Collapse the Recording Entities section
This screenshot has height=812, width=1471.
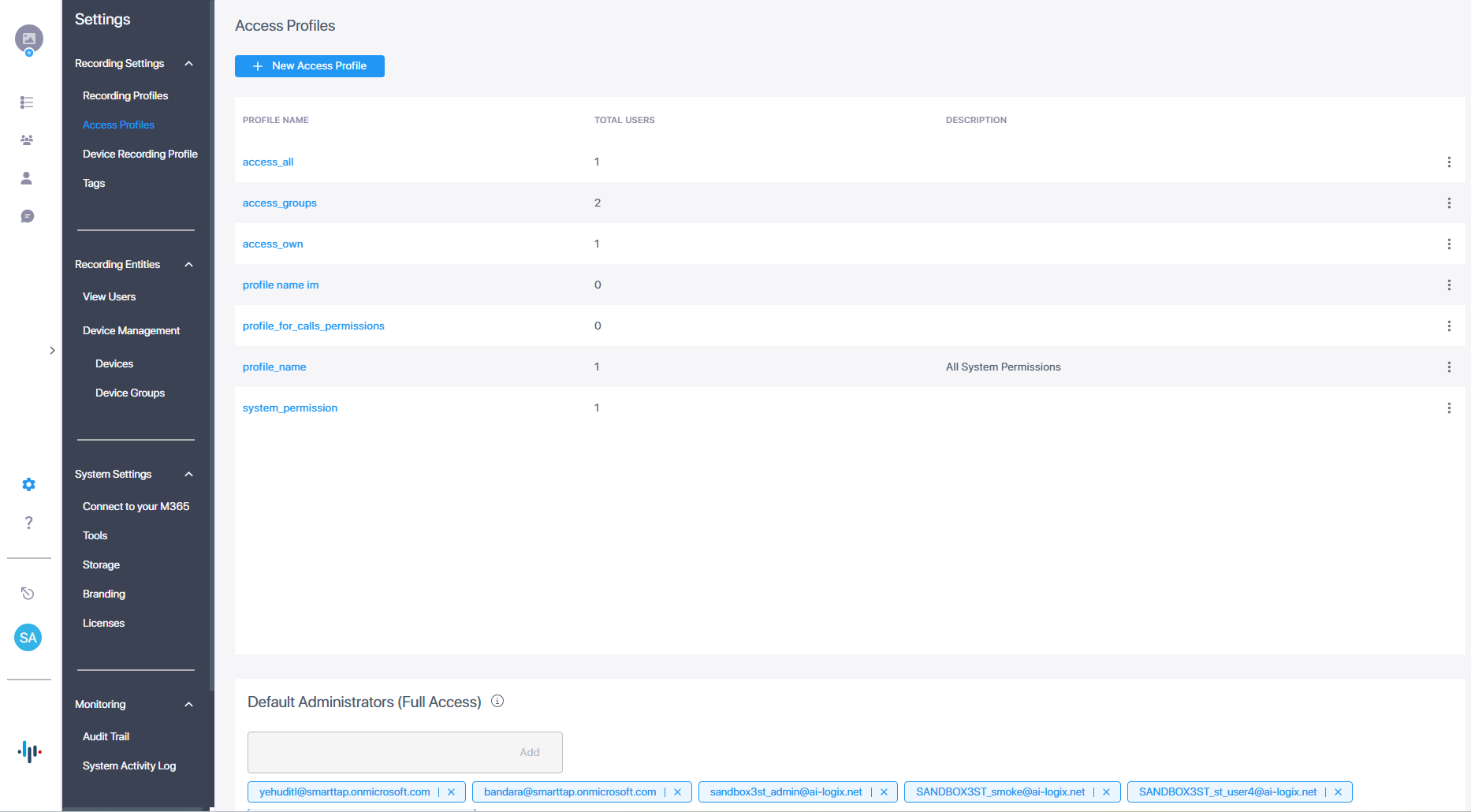pyautogui.click(x=189, y=265)
